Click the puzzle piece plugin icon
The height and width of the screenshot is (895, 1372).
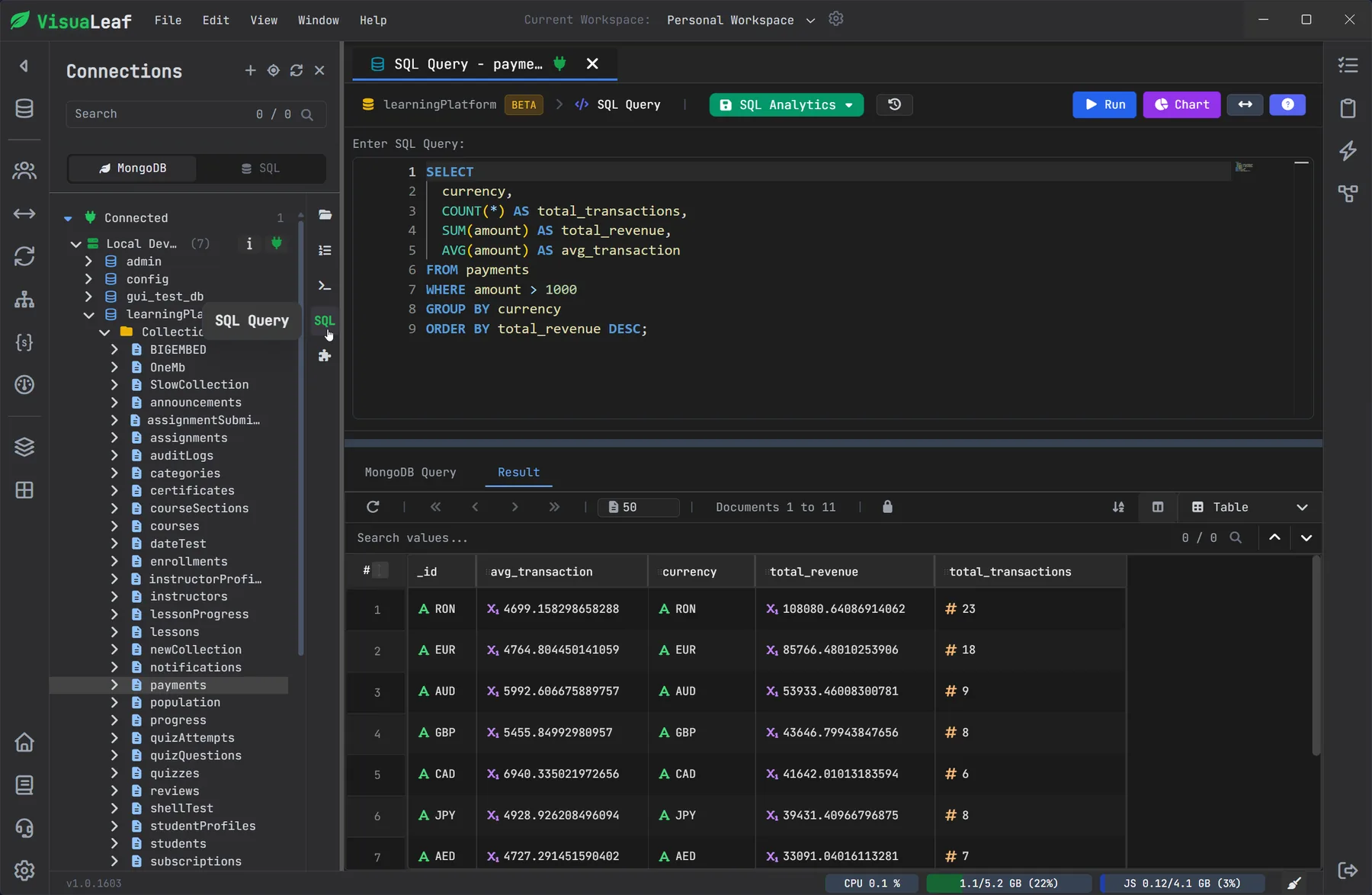pyautogui.click(x=325, y=355)
